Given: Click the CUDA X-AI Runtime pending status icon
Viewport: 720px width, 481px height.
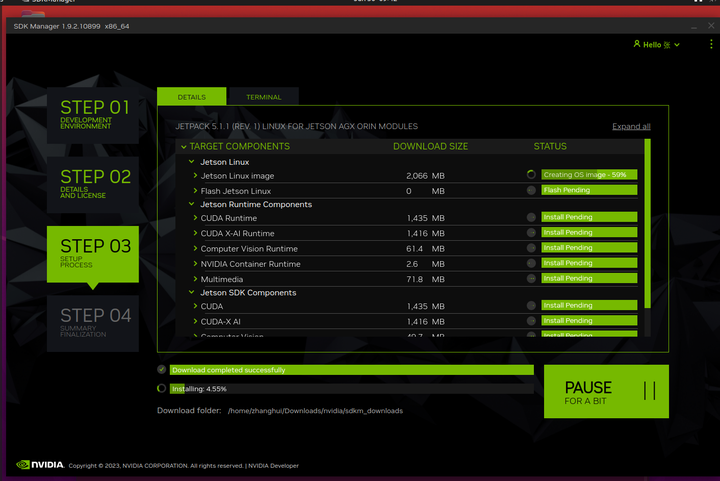Looking at the screenshot, I should pyautogui.click(x=531, y=232).
